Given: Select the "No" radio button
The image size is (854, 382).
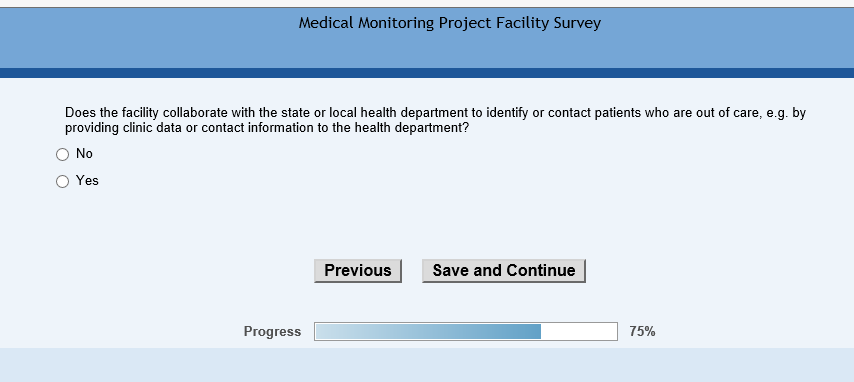Looking at the screenshot, I should click(63, 155).
